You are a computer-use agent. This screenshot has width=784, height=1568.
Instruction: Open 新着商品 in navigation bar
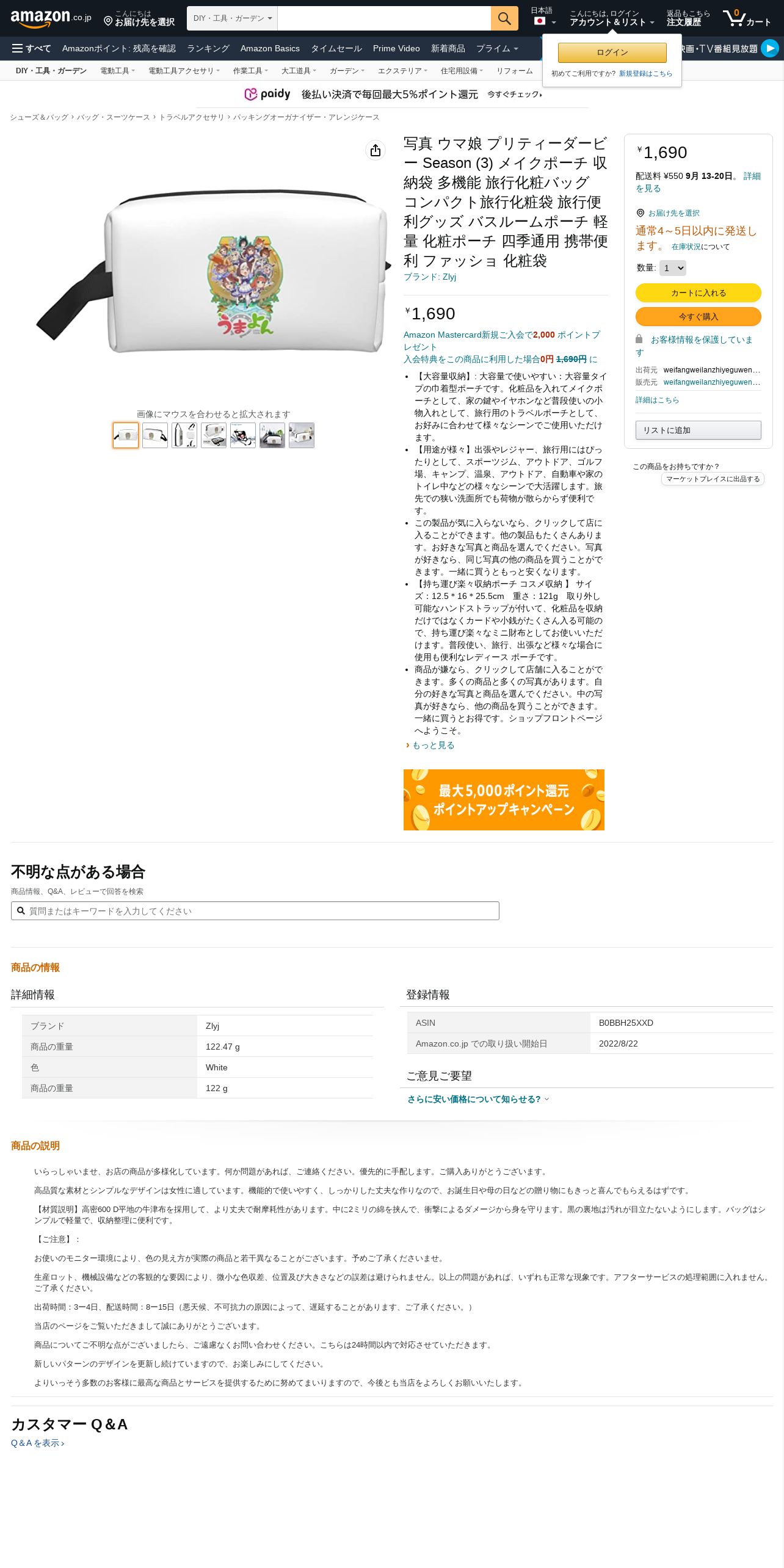pyautogui.click(x=448, y=48)
